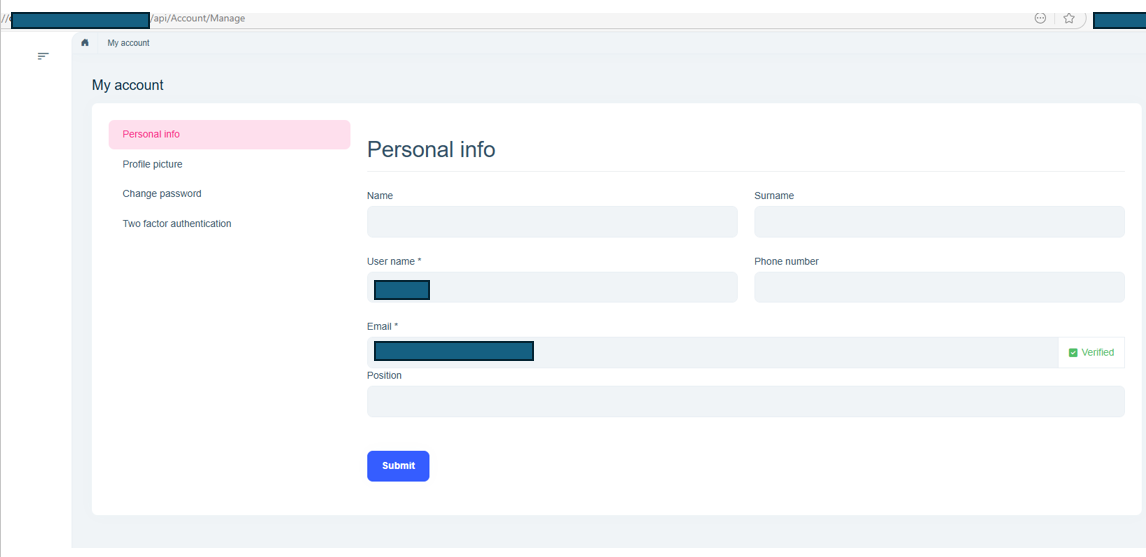Focus the Name input field
The width and height of the screenshot is (1146, 557).
coord(552,222)
